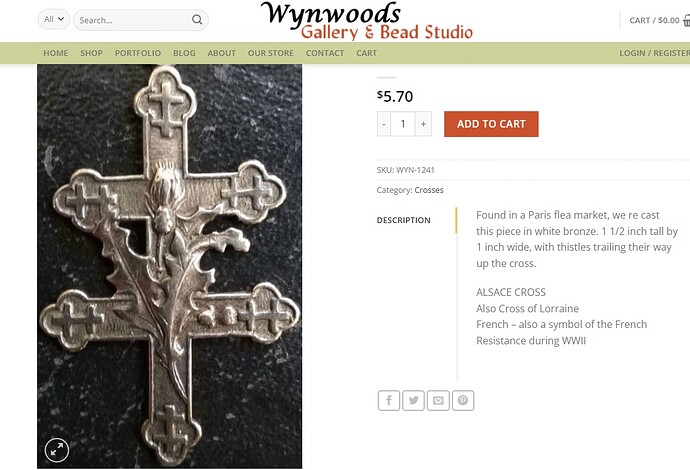This screenshot has height=470, width=690.
Task: Click the quantity number field
Action: (403, 124)
